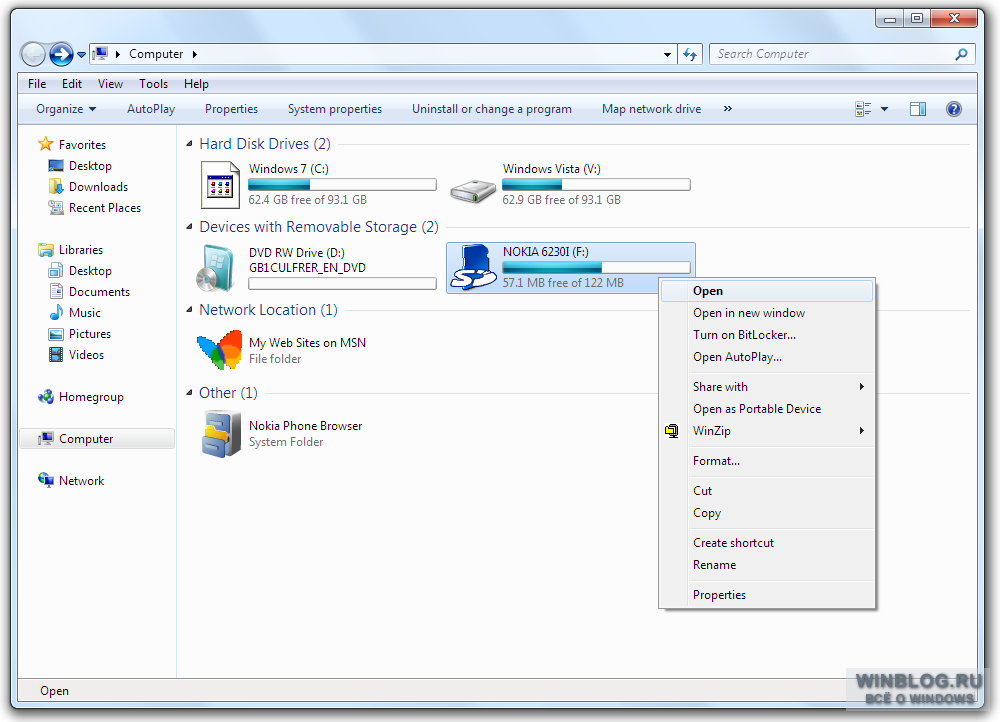Viewport: 1000px width, 722px height.
Task: Choose Turn on BitLocker from menu
Action: [767, 335]
